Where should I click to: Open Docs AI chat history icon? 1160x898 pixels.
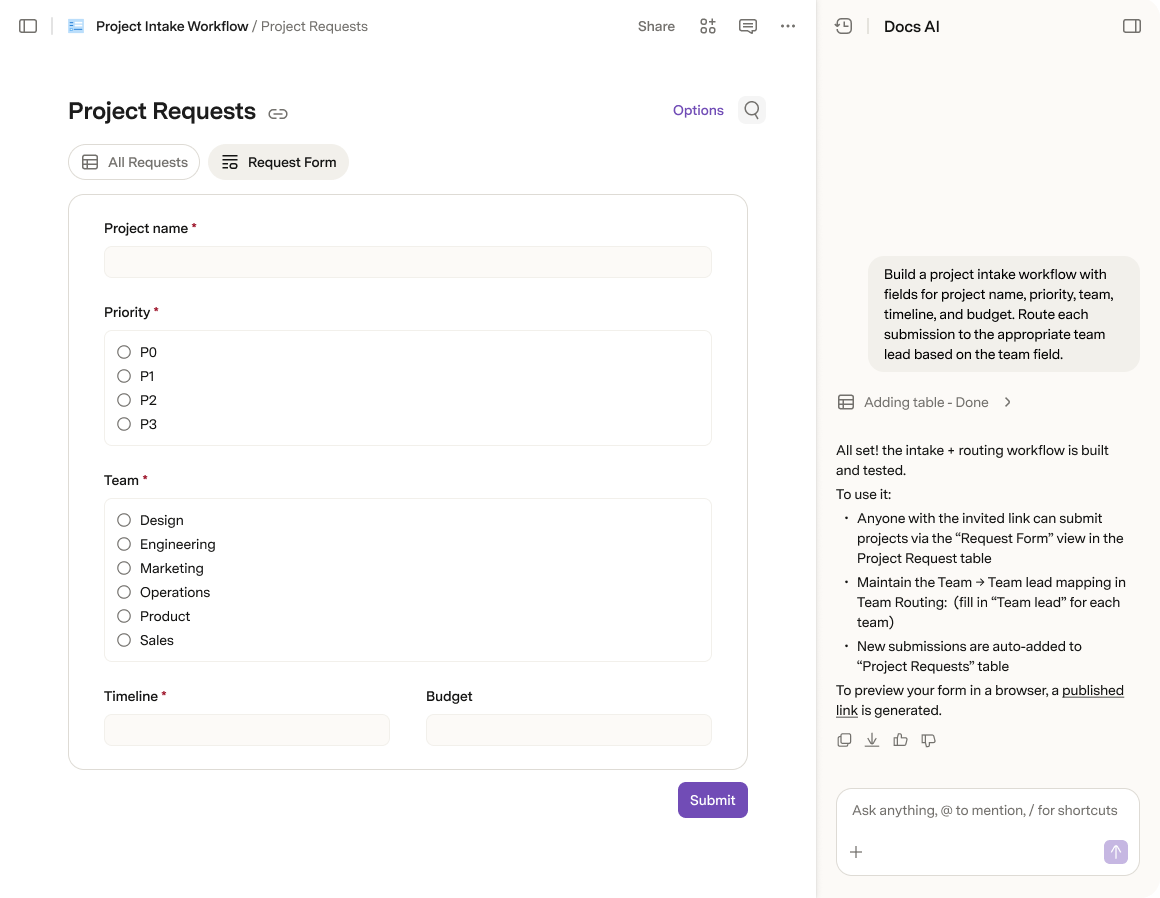click(x=843, y=27)
